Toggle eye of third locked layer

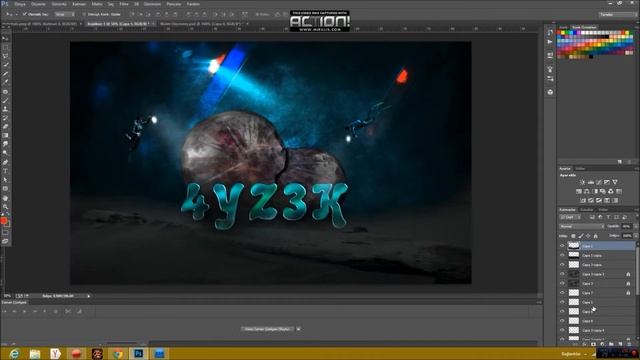click(562, 293)
